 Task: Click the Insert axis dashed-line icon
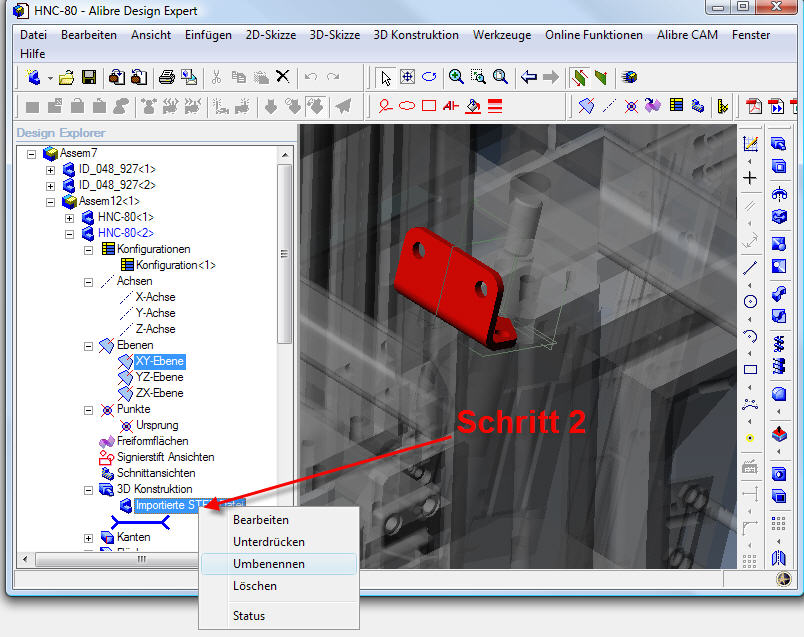tap(609, 106)
